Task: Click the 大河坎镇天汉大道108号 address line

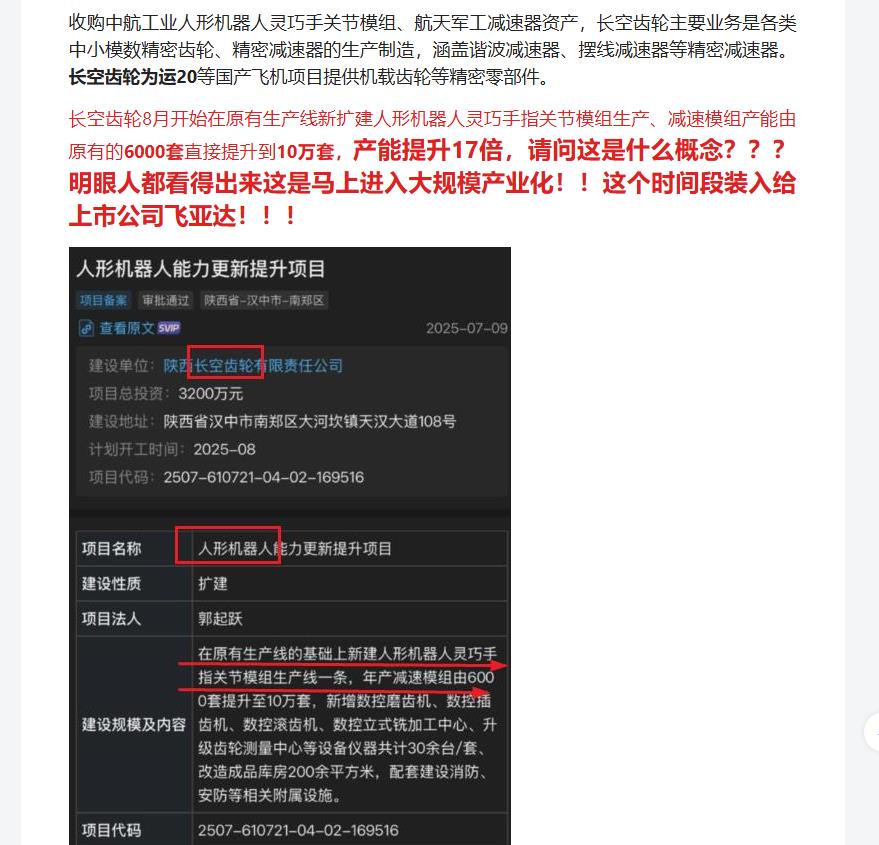Action: tap(309, 422)
